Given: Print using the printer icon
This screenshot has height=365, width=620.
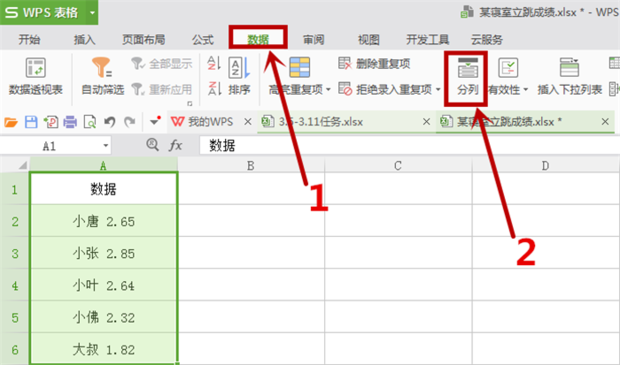Looking at the screenshot, I should (x=70, y=122).
